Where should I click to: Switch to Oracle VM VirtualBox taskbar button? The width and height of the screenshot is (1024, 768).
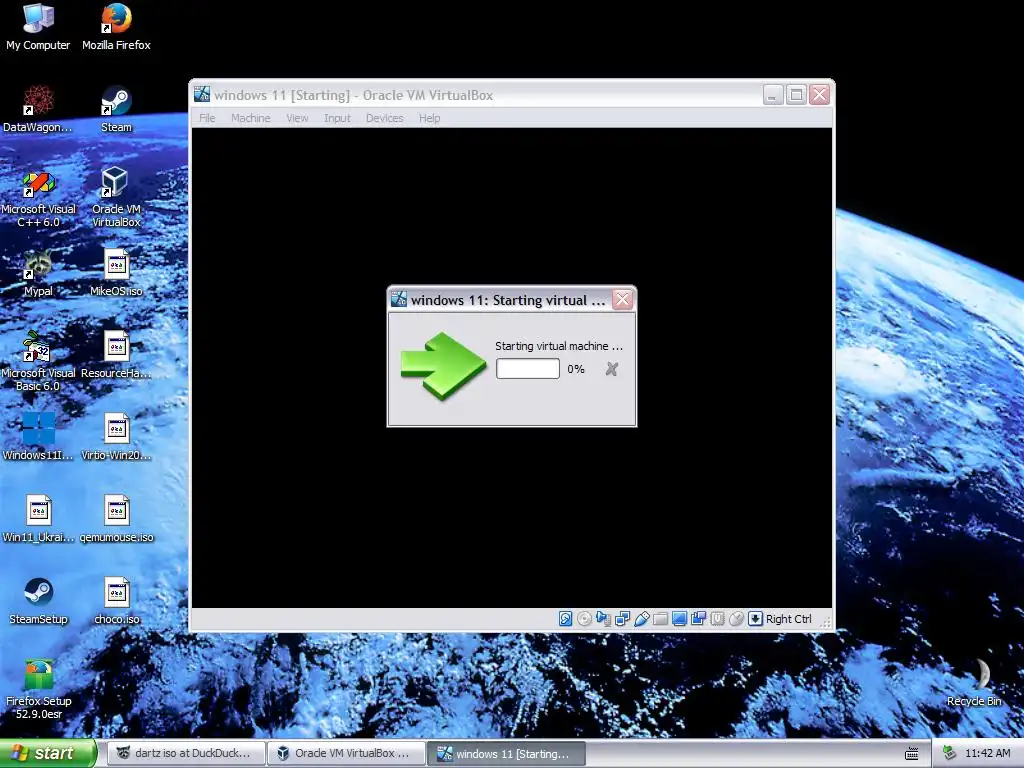pyautogui.click(x=346, y=753)
